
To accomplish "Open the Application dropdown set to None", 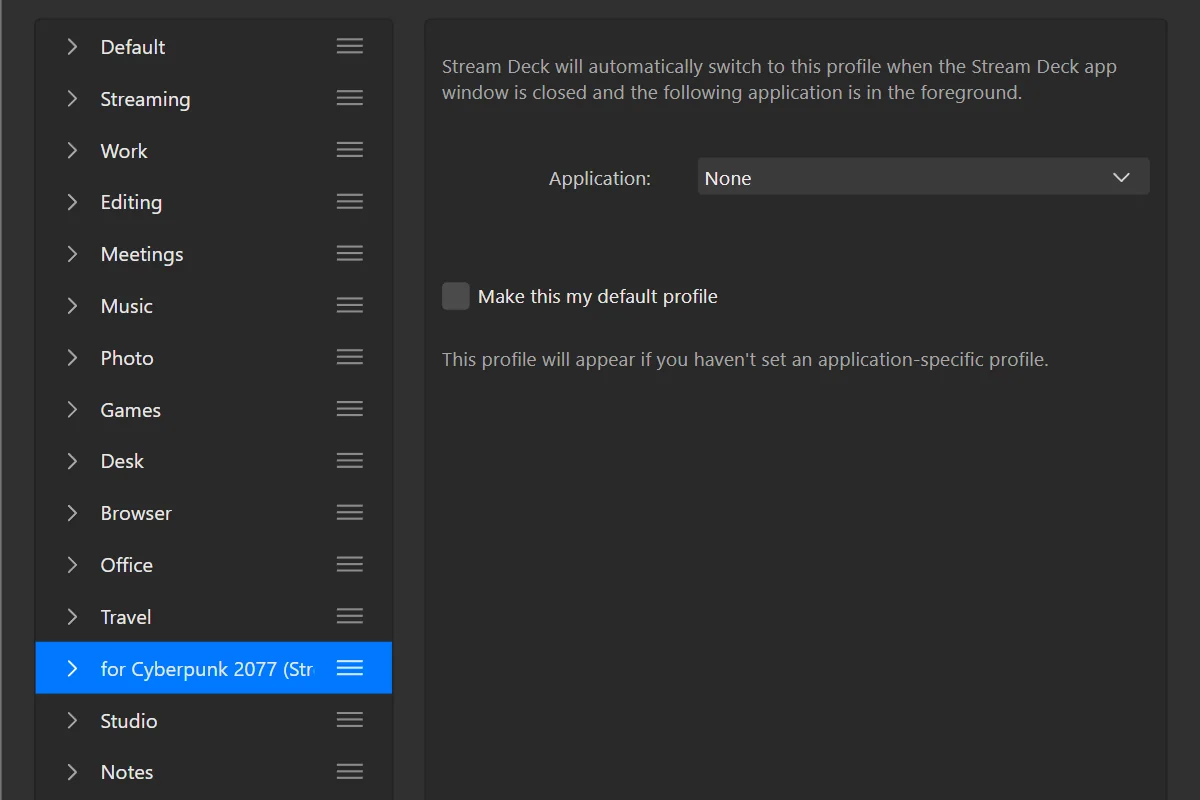I will pyautogui.click(x=923, y=177).
